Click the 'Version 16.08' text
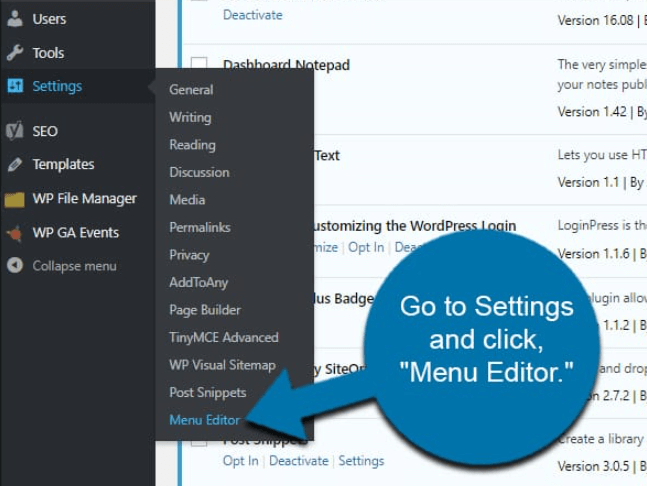This screenshot has height=486, width=647. pyautogui.click(x=595, y=20)
